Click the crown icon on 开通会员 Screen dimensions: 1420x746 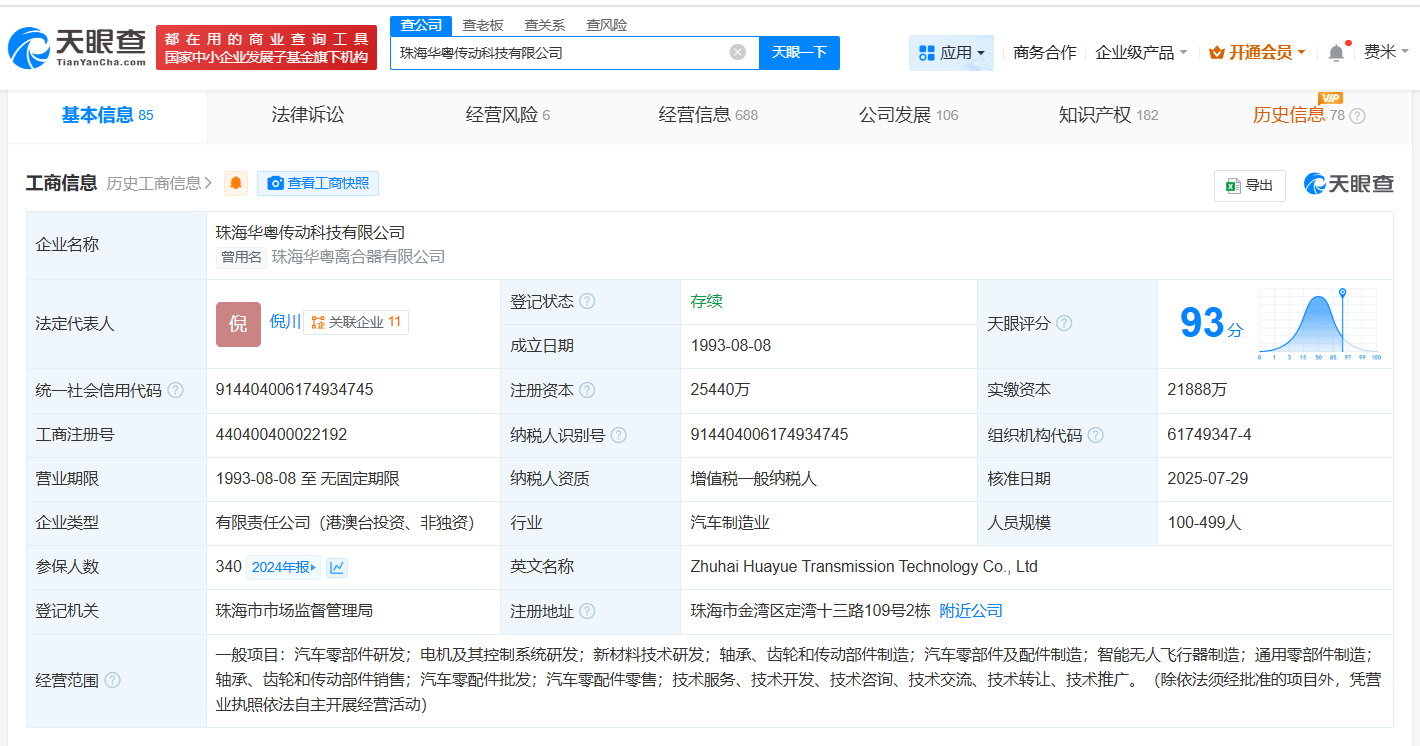pos(1215,52)
